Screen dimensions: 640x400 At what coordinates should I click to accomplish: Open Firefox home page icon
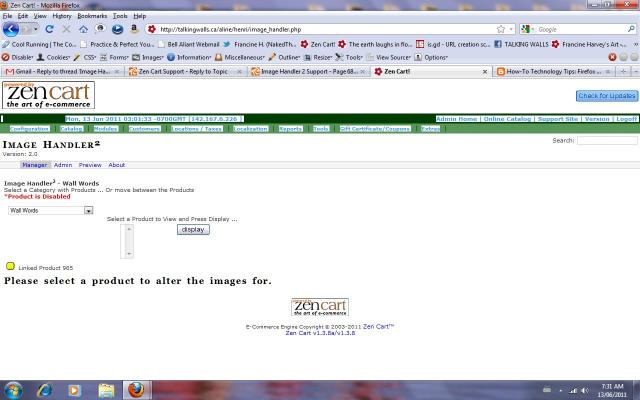pyautogui.click(x=83, y=29)
